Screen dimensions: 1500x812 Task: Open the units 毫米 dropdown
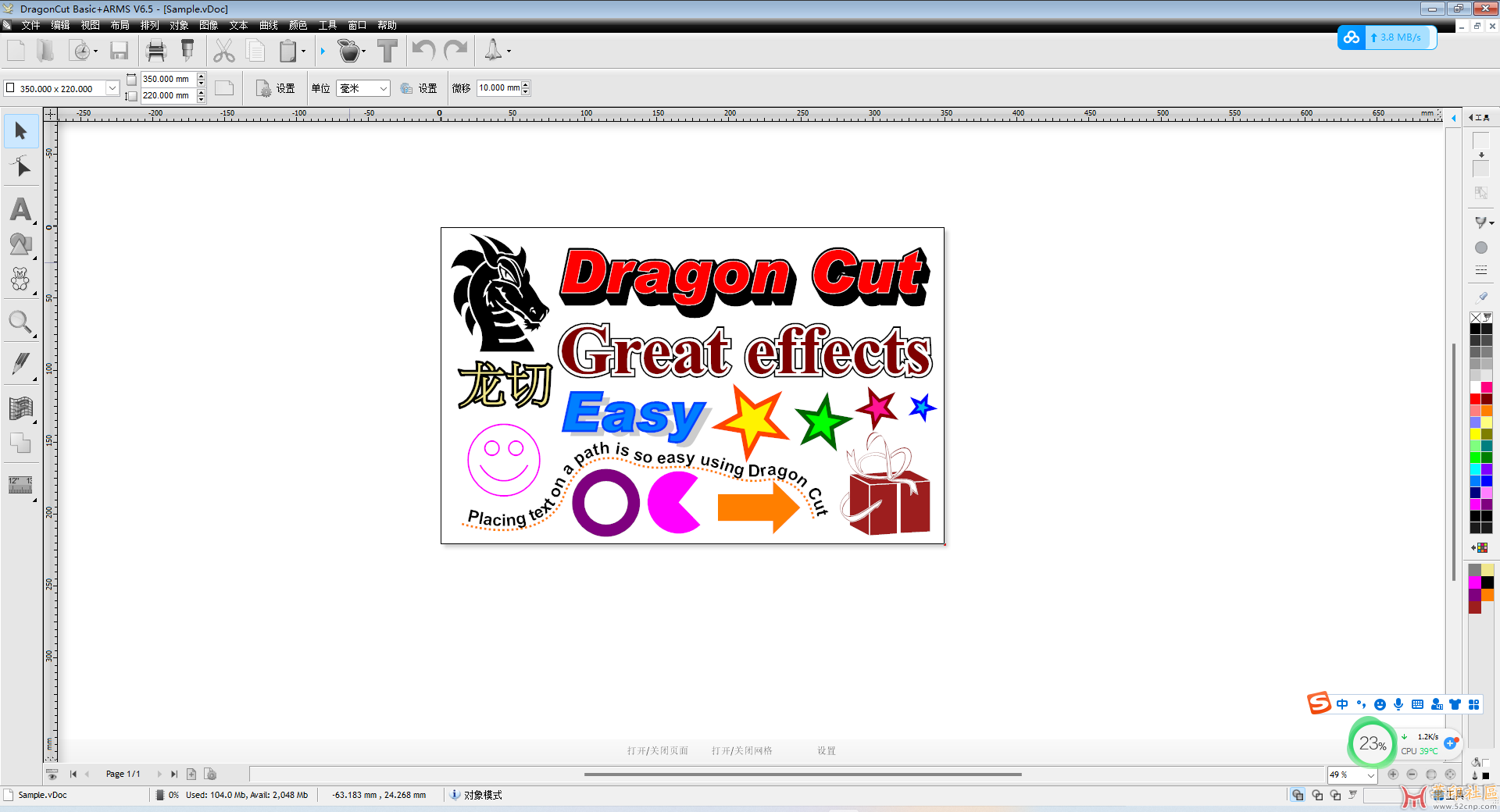coord(383,88)
